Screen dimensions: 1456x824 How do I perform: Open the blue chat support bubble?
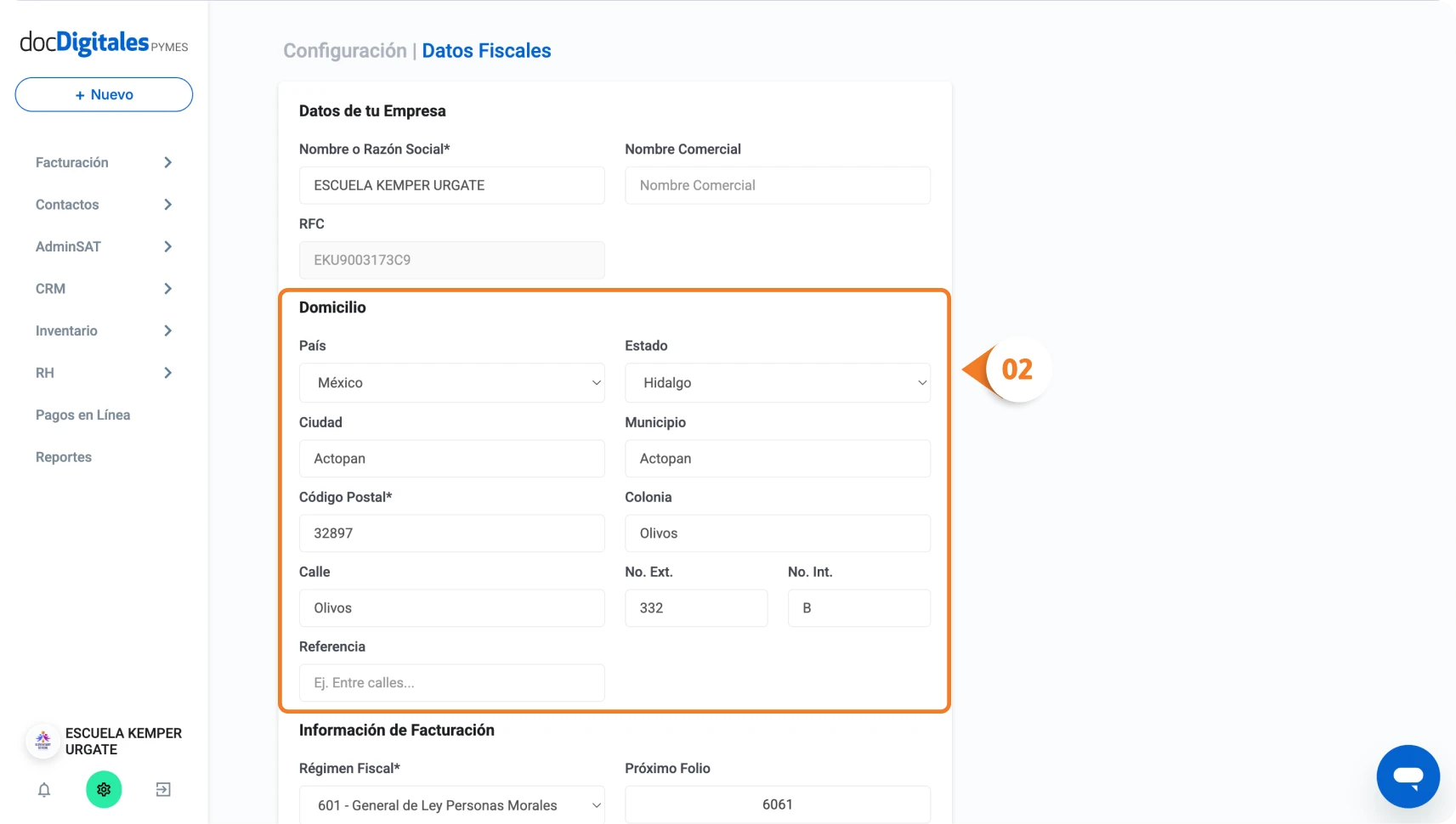(x=1408, y=776)
